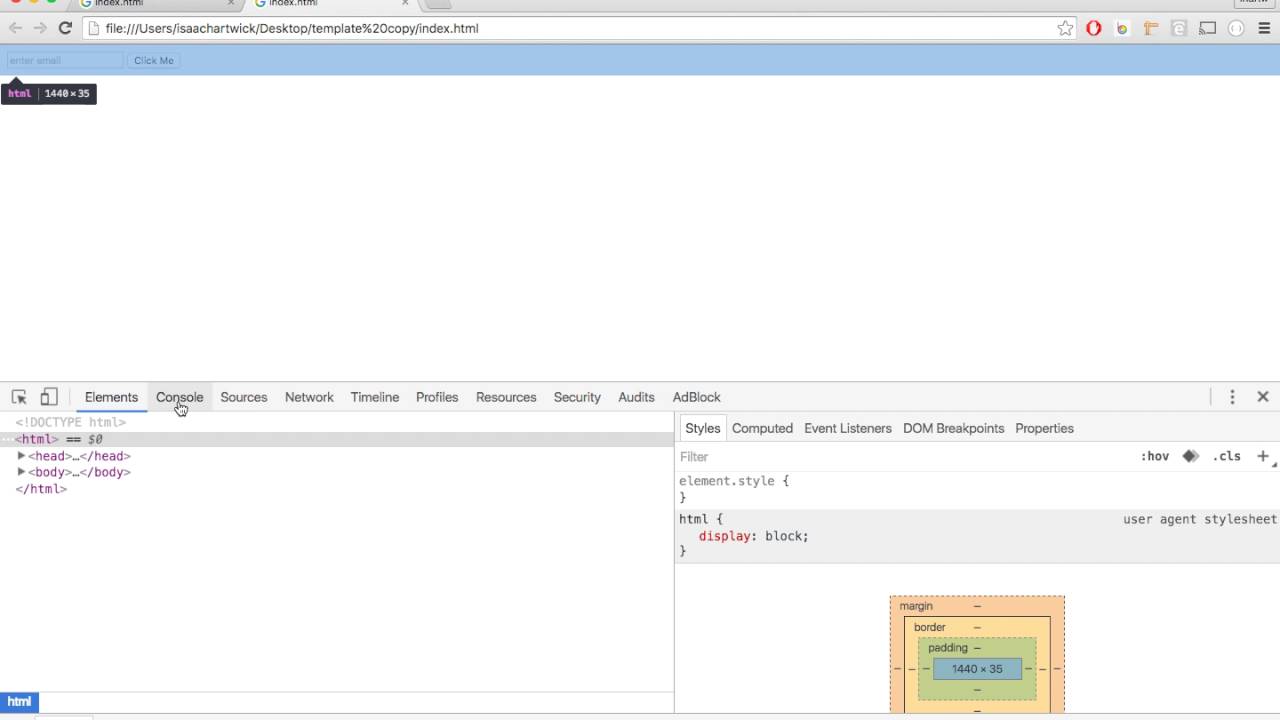Bookmark this page with the star icon

[x=1065, y=28]
